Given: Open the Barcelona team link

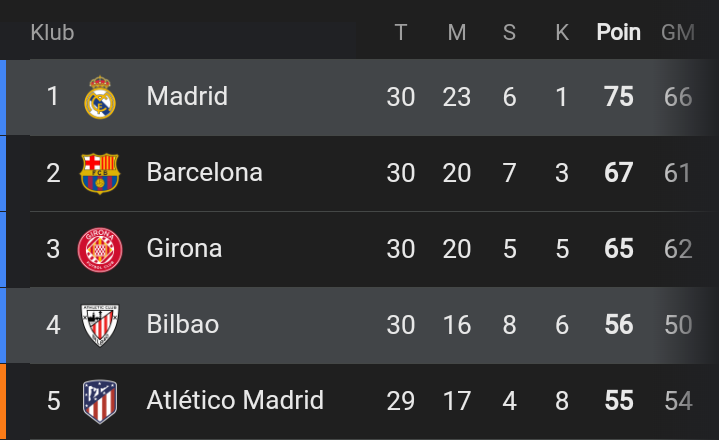Looking at the screenshot, I should point(205,172).
